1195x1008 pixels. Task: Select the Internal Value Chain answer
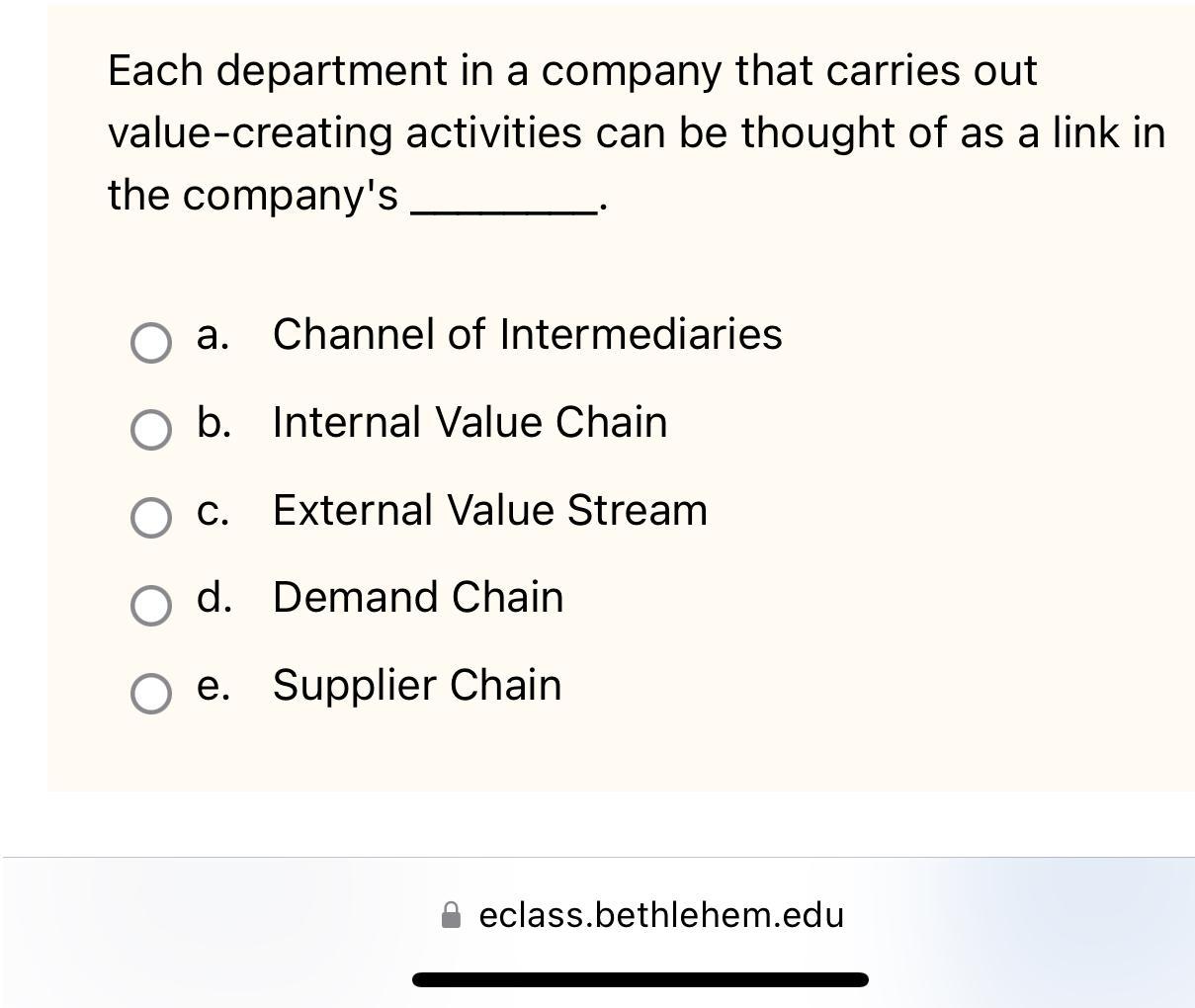coord(150,431)
